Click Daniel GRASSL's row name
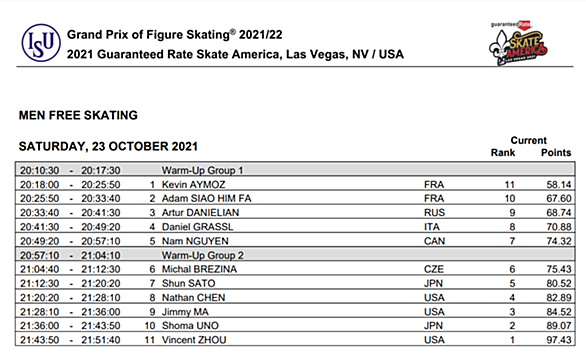 pyautogui.click(x=197, y=227)
